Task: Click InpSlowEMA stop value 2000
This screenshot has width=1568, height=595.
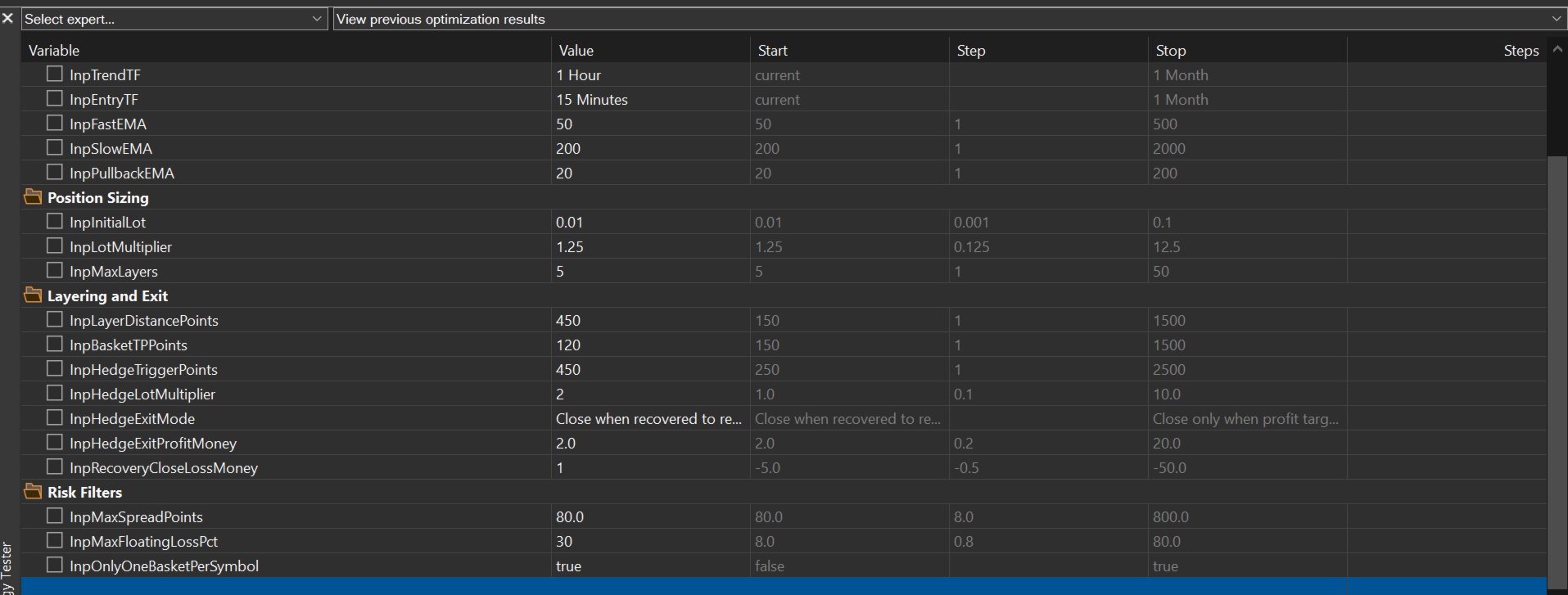Action: coord(1248,148)
